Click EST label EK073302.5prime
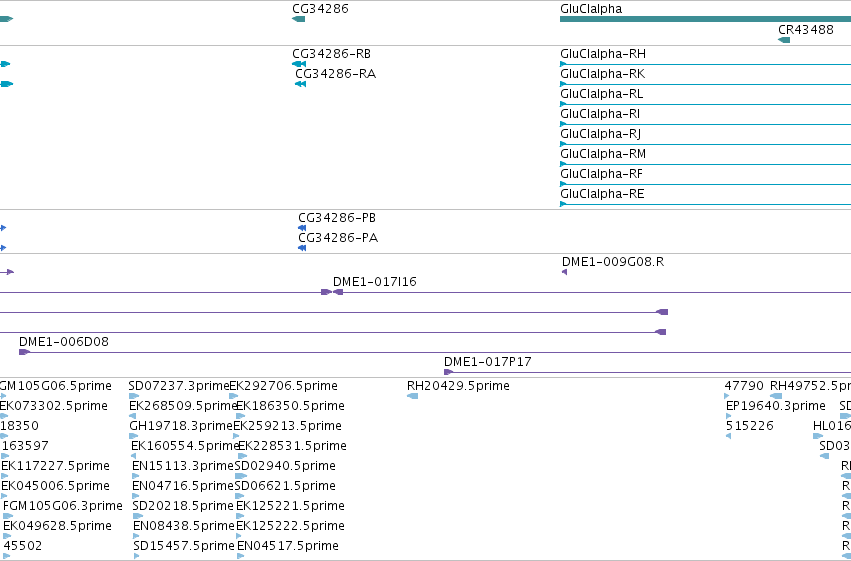Screen dimensions: 851x561 tap(54, 406)
